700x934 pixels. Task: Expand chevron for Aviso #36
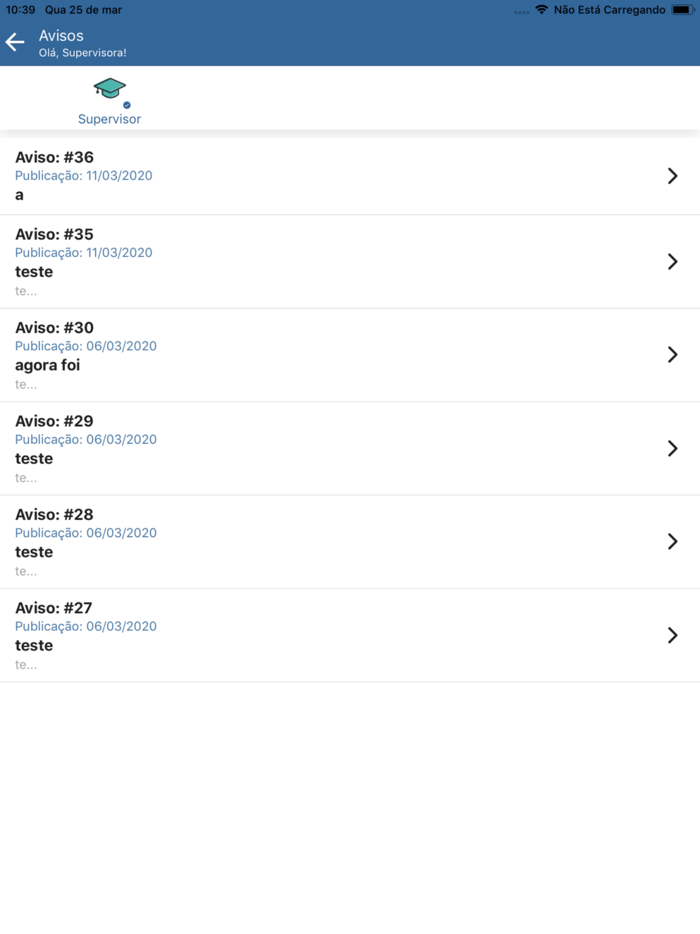pyautogui.click(x=672, y=176)
